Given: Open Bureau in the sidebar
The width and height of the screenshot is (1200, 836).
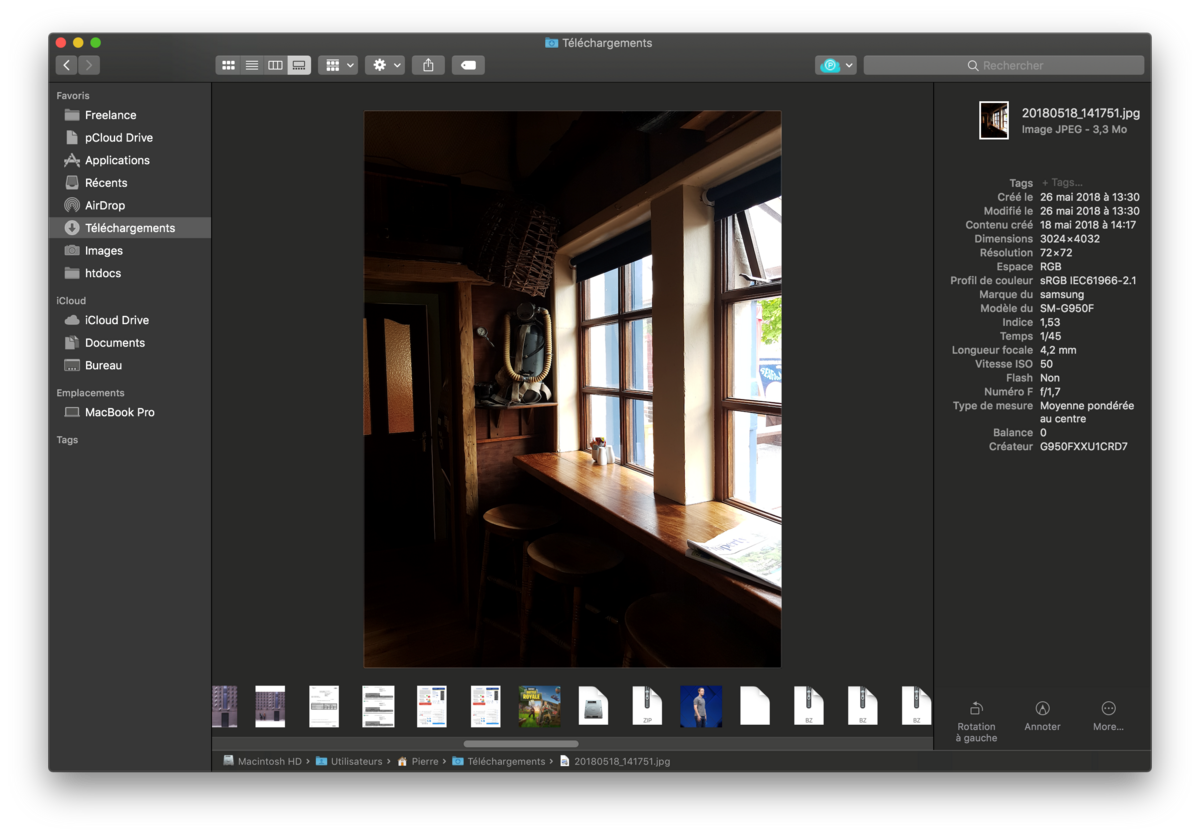Looking at the screenshot, I should click(x=130, y=365).
